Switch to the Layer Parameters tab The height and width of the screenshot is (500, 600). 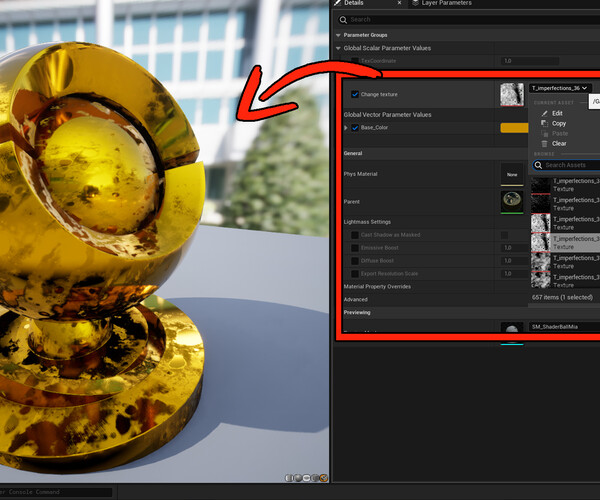tap(446, 3)
